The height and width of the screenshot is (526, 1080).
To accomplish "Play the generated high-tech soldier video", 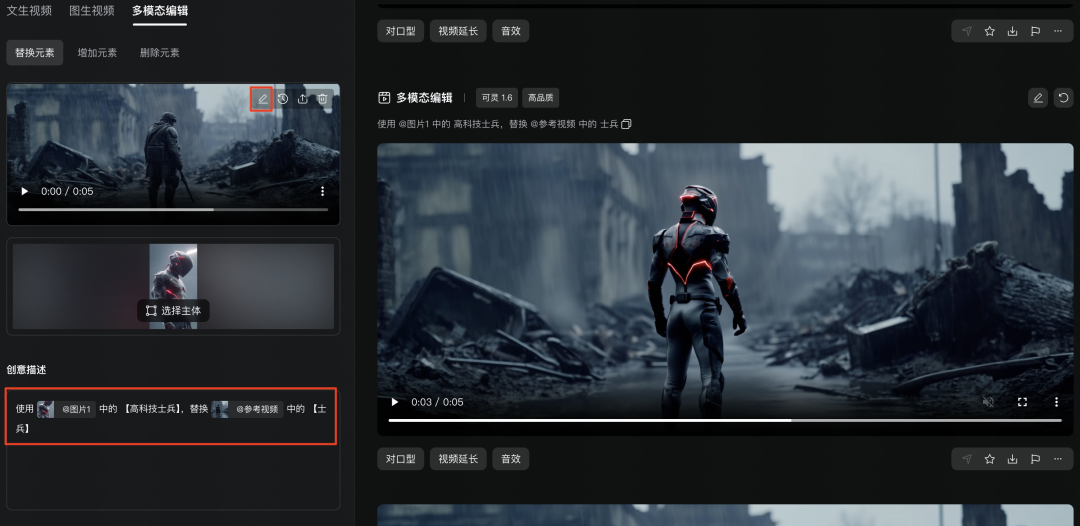I will pos(395,402).
